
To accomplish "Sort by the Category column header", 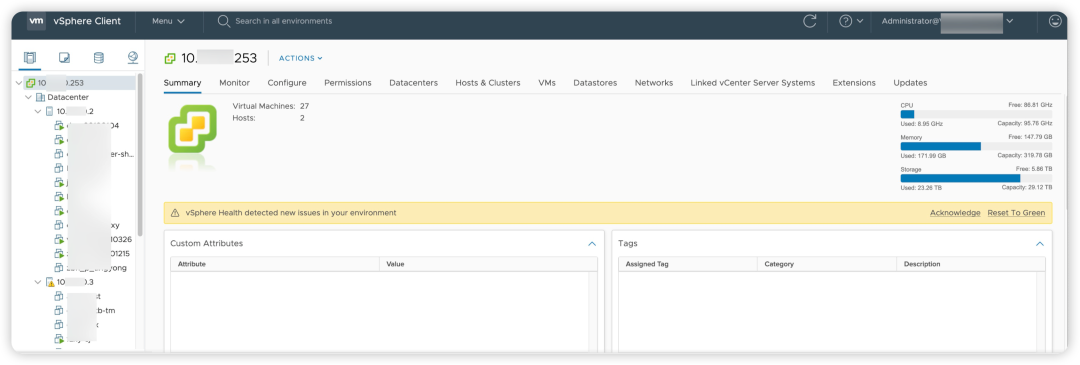I will click(827, 264).
